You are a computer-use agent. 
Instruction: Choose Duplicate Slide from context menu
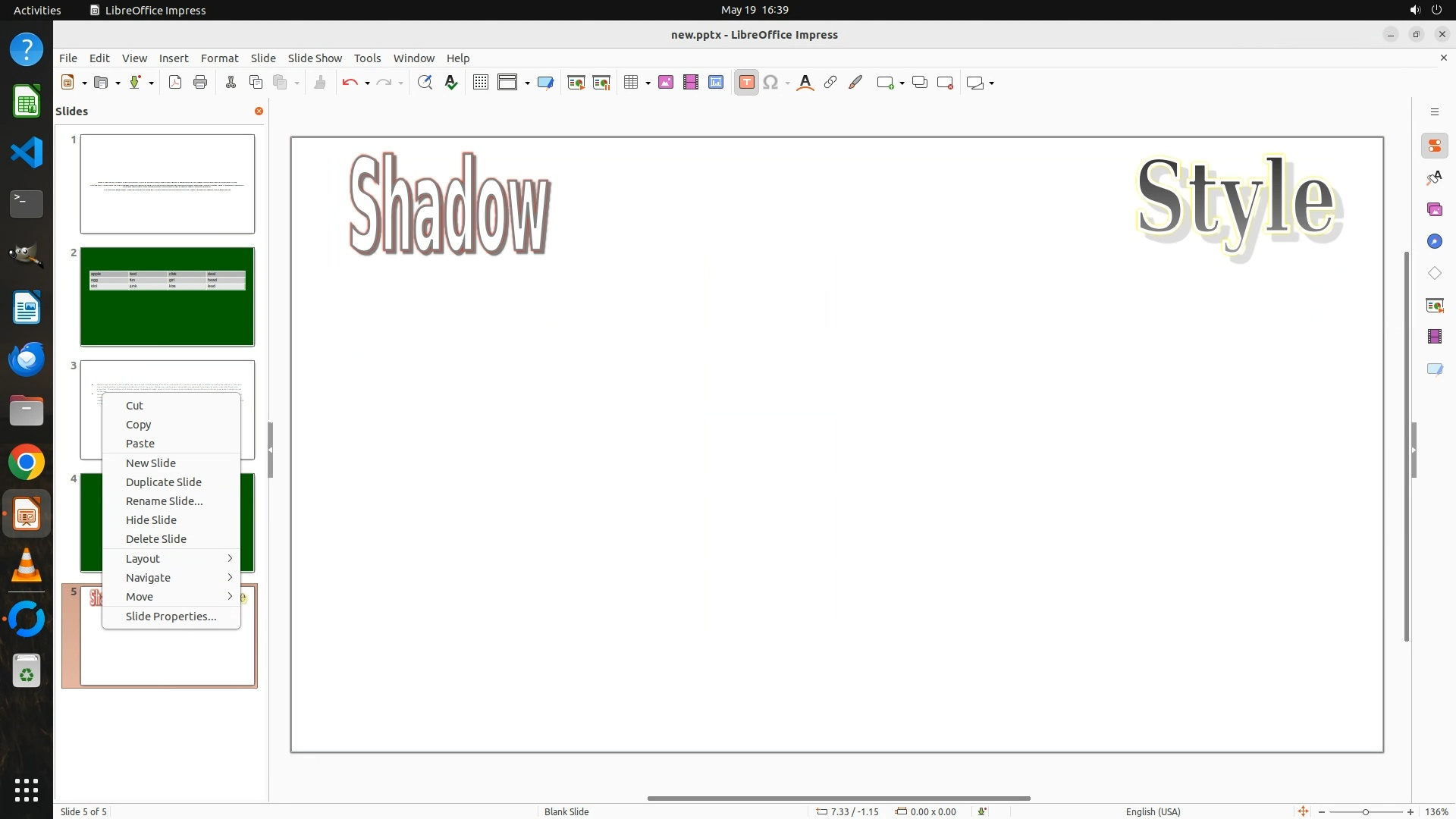[x=164, y=482]
